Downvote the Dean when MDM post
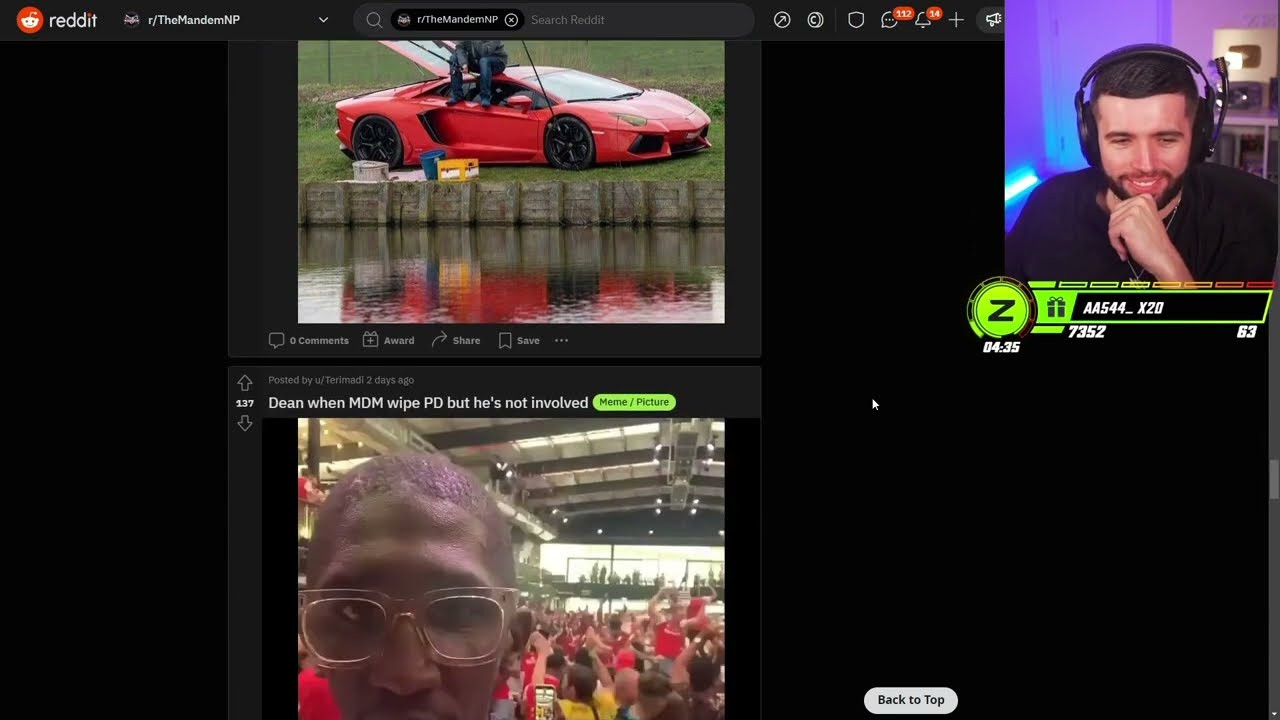 click(x=245, y=424)
